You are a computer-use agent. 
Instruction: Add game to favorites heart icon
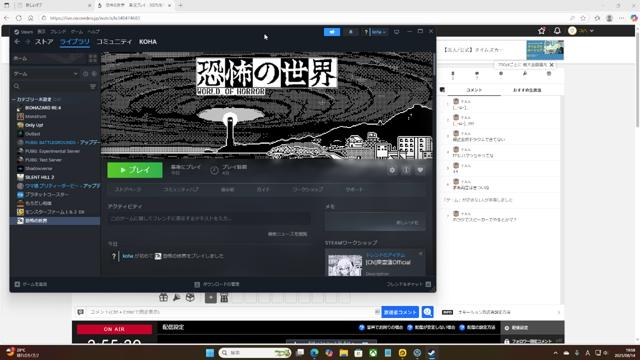point(420,170)
